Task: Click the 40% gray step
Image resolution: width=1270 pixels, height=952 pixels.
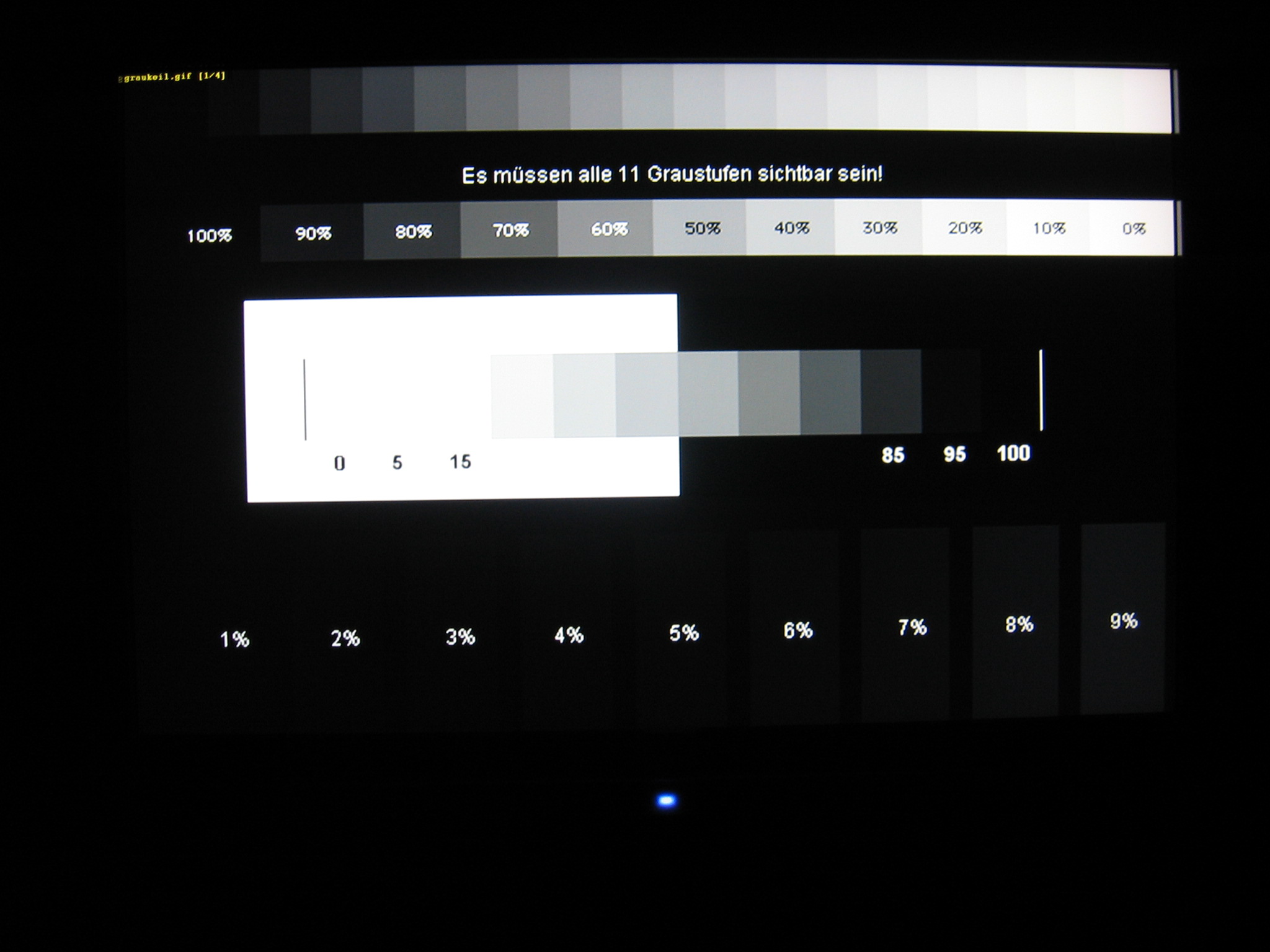Action: [x=791, y=227]
